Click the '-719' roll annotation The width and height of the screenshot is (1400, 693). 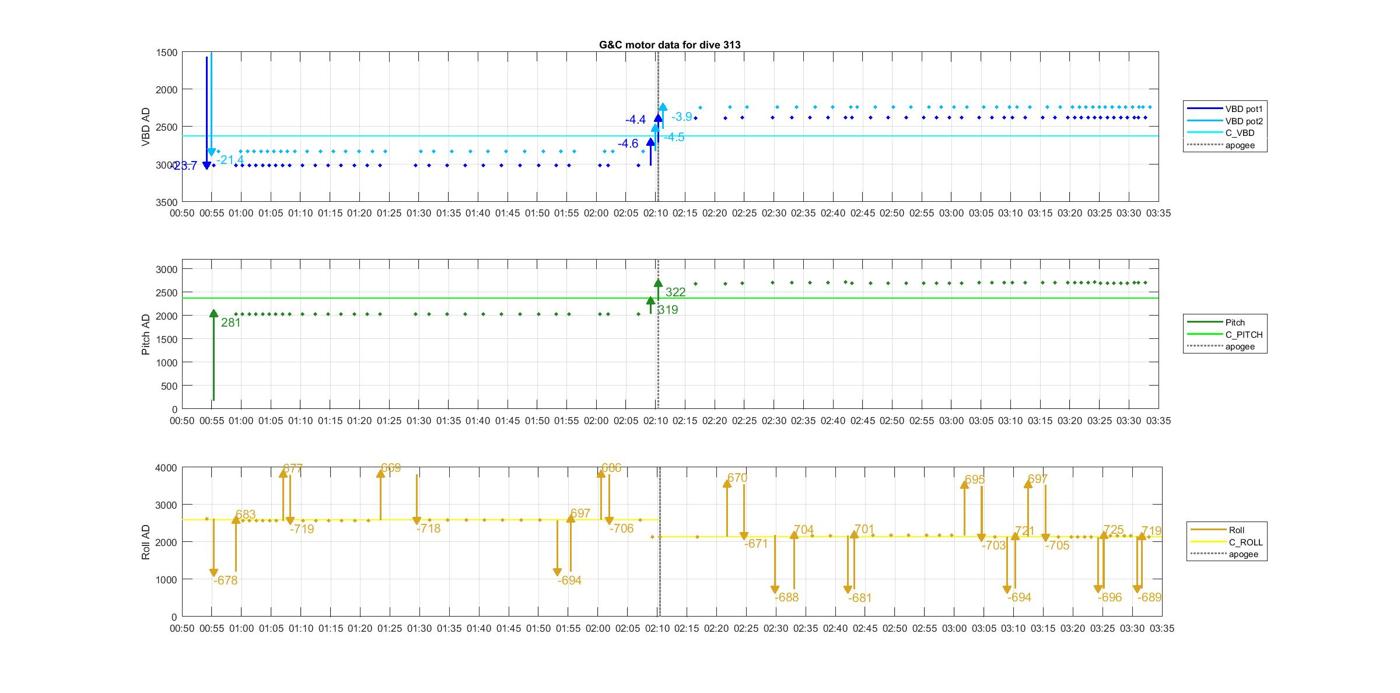(302, 529)
